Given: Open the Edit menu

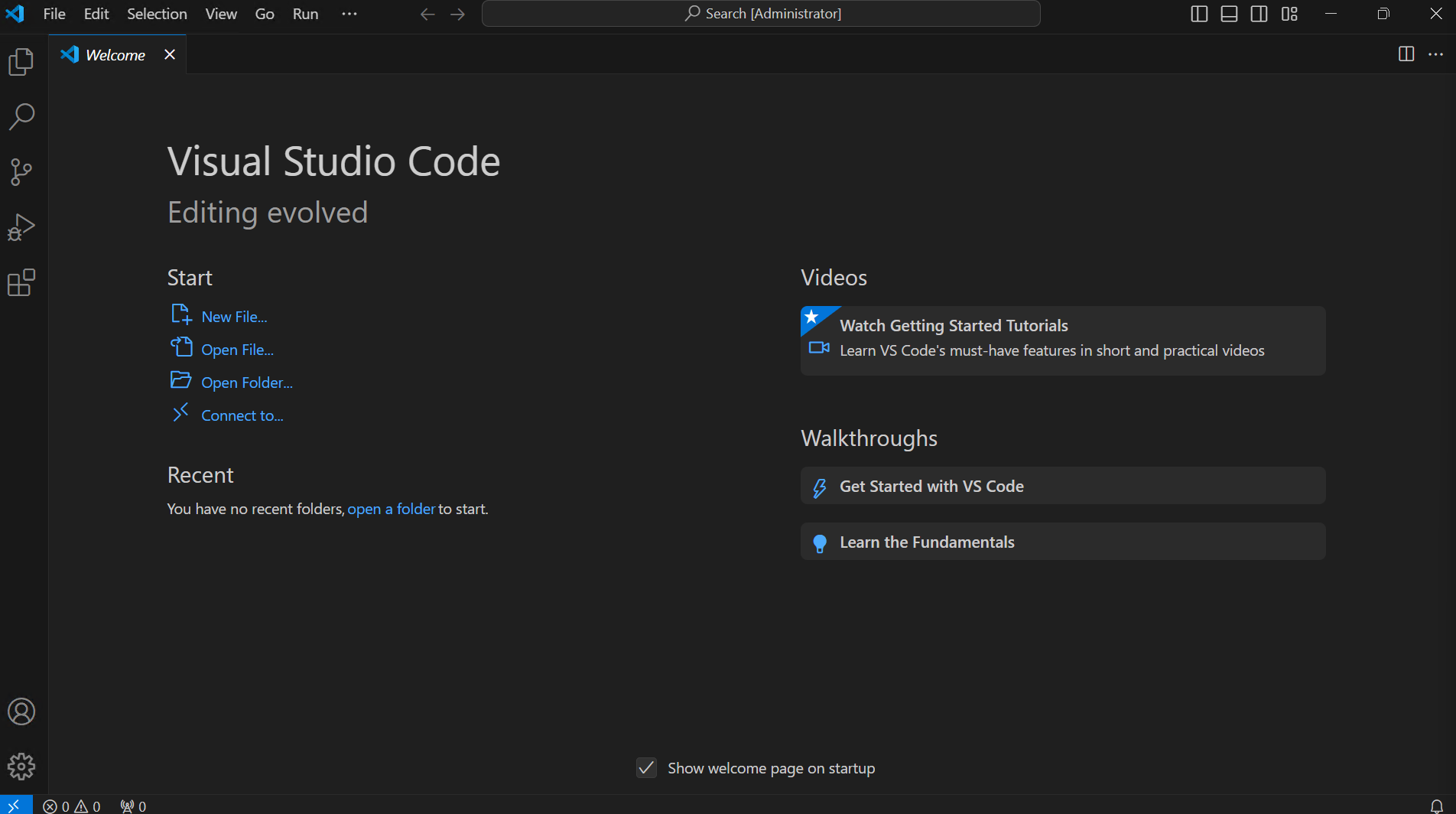Looking at the screenshot, I should coord(96,14).
